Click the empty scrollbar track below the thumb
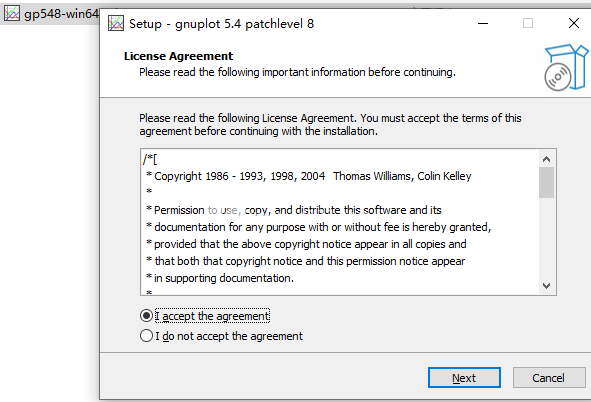The height and width of the screenshot is (402, 591). coord(546,237)
